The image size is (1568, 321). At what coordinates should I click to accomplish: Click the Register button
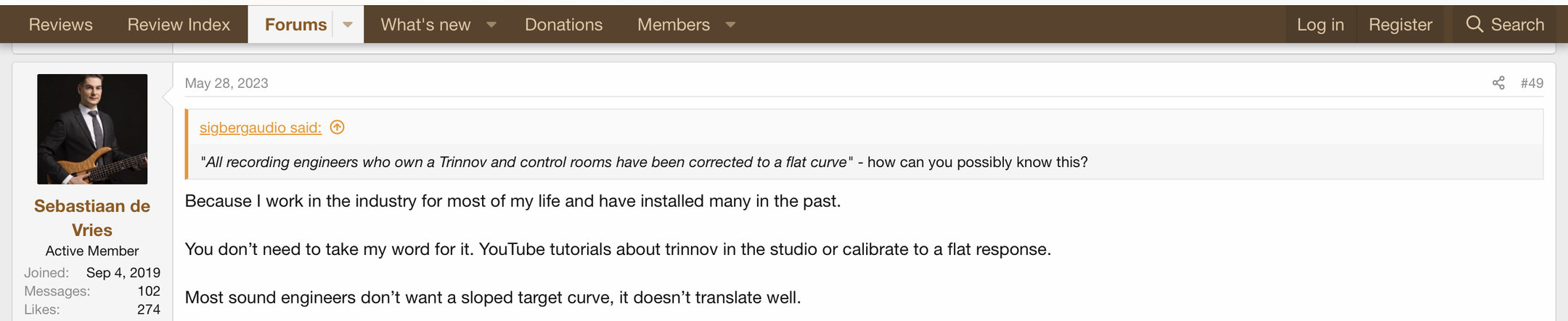click(1400, 25)
